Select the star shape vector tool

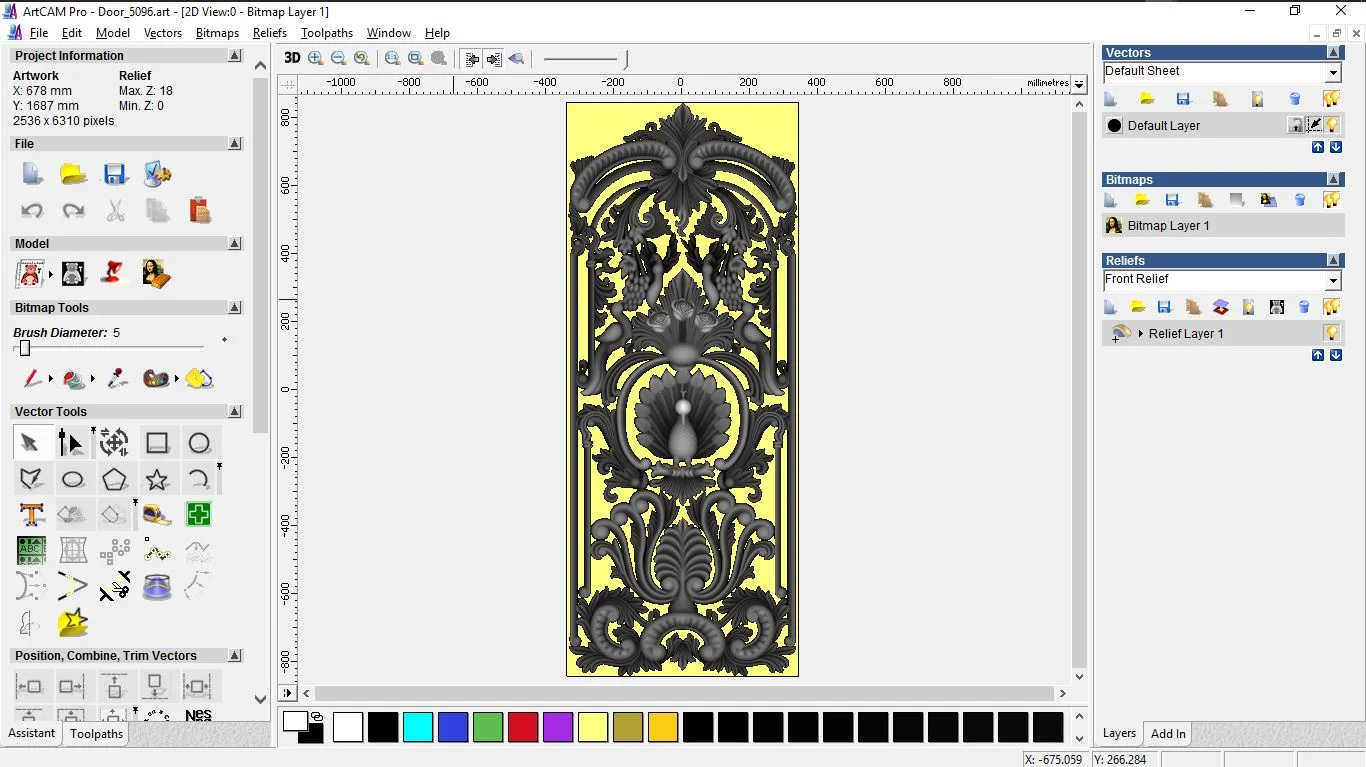[x=157, y=479]
